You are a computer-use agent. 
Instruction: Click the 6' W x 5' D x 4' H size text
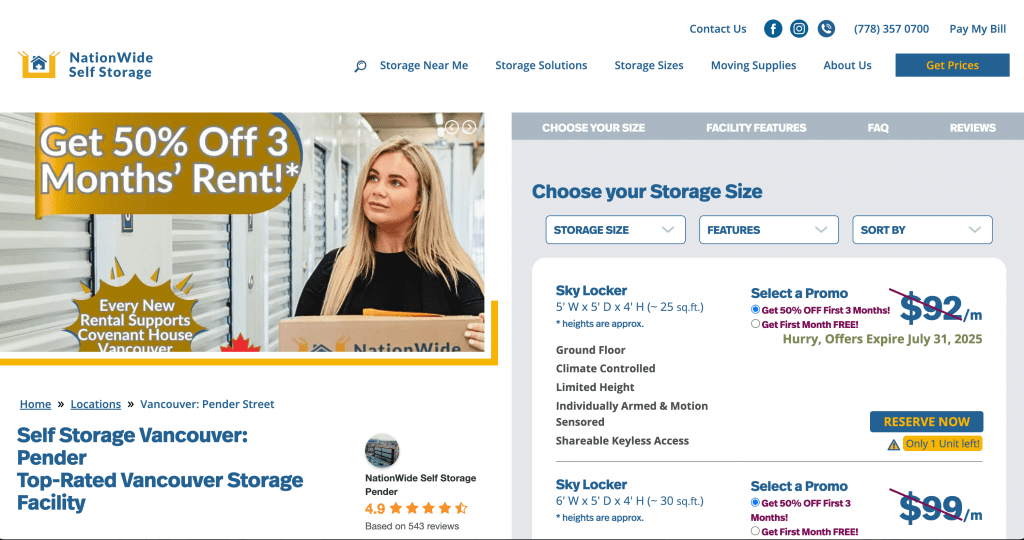point(630,501)
